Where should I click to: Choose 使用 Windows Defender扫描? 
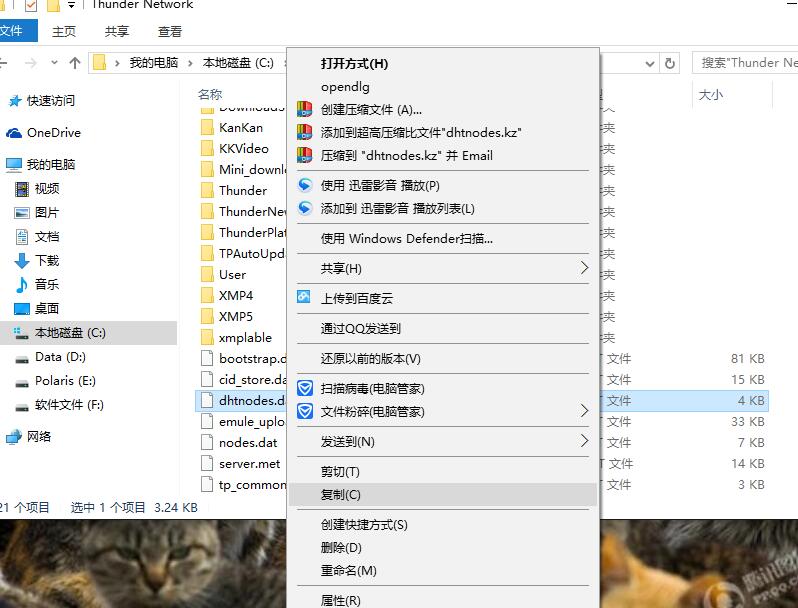[x=443, y=238]
